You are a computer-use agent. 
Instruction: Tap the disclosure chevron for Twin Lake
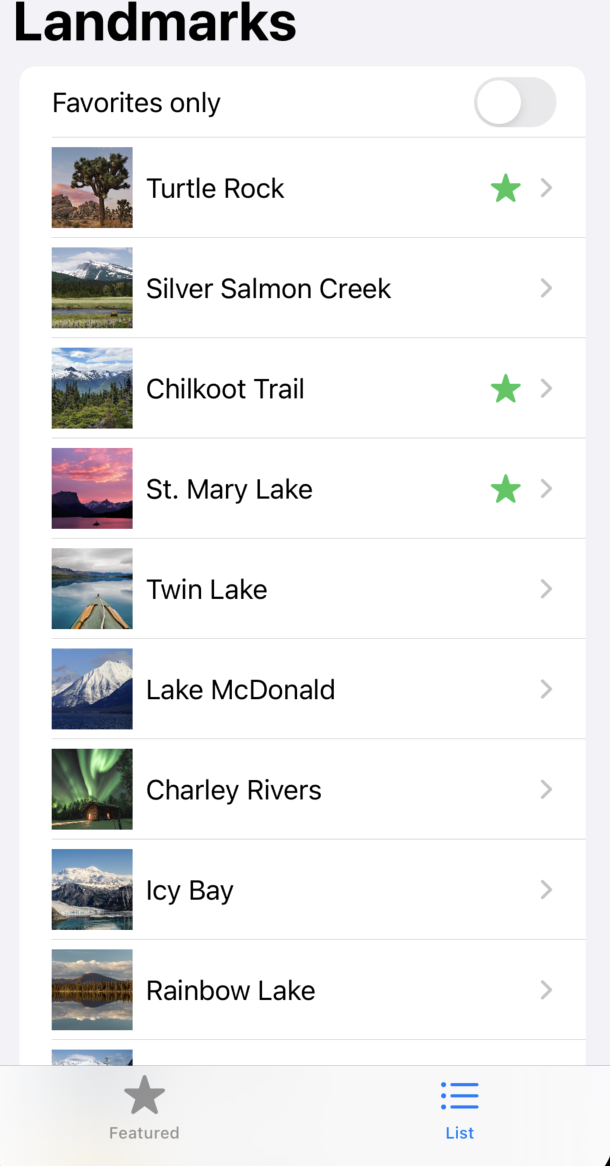coord(546,589)
